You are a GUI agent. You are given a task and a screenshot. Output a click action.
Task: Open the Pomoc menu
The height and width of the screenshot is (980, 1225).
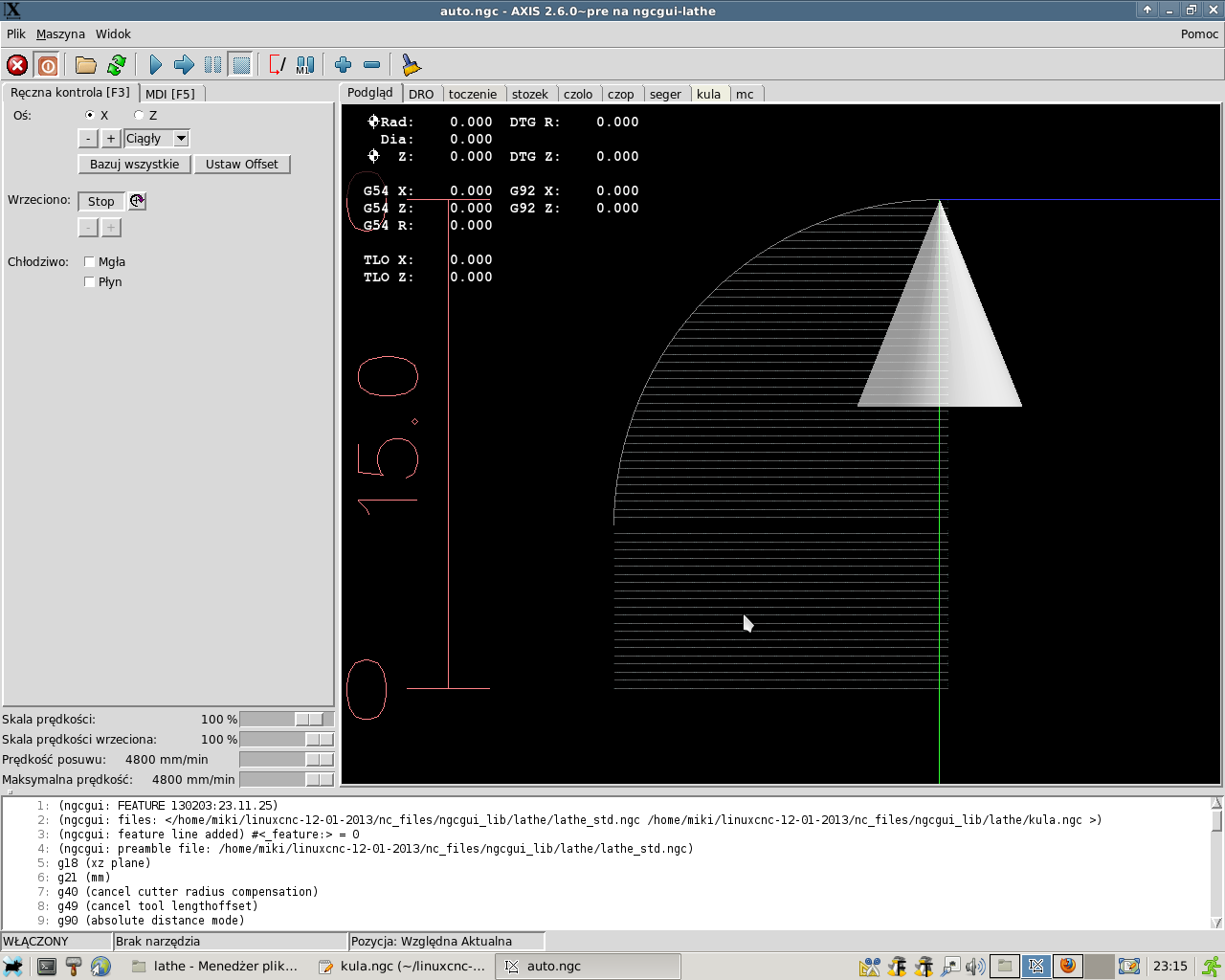coord(1199,33)
